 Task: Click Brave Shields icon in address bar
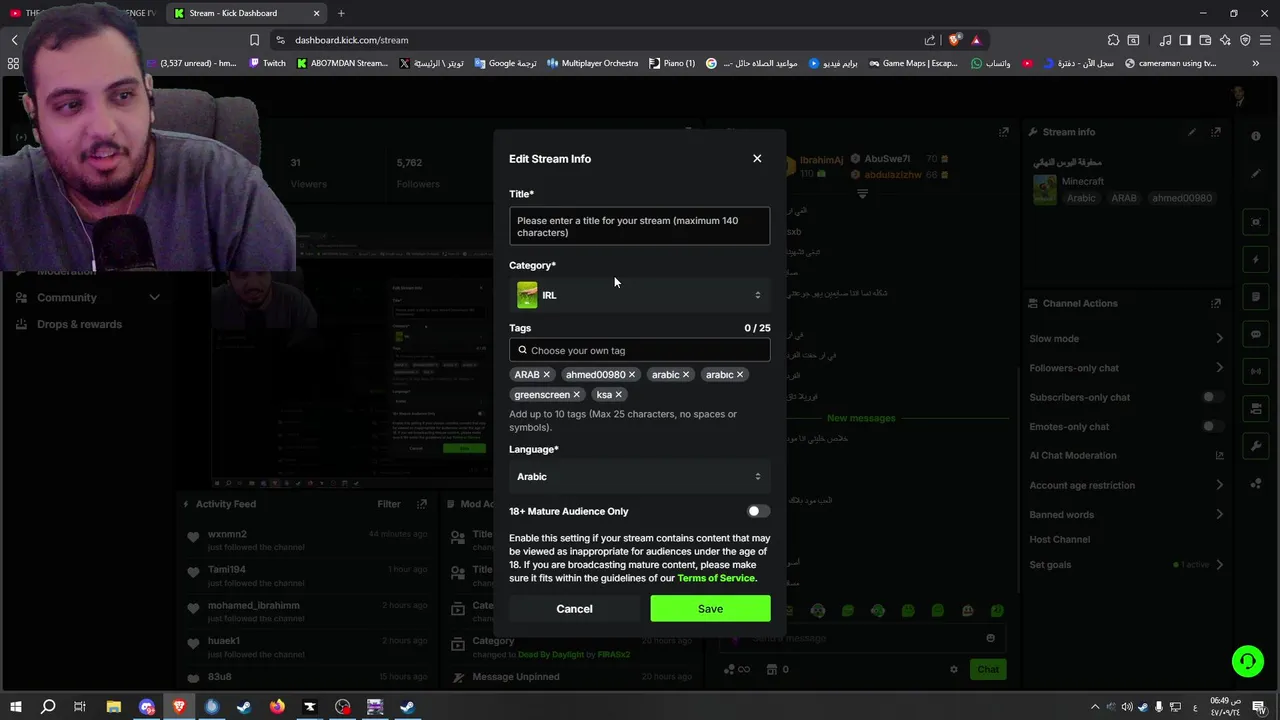pos(954,40)
